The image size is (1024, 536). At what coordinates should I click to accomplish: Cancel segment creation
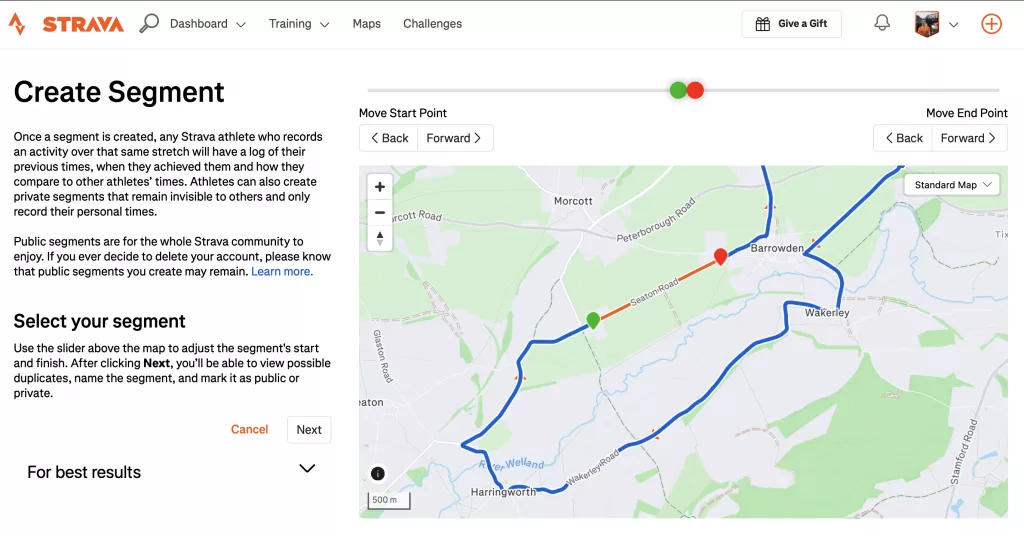(x=249, y=429)
